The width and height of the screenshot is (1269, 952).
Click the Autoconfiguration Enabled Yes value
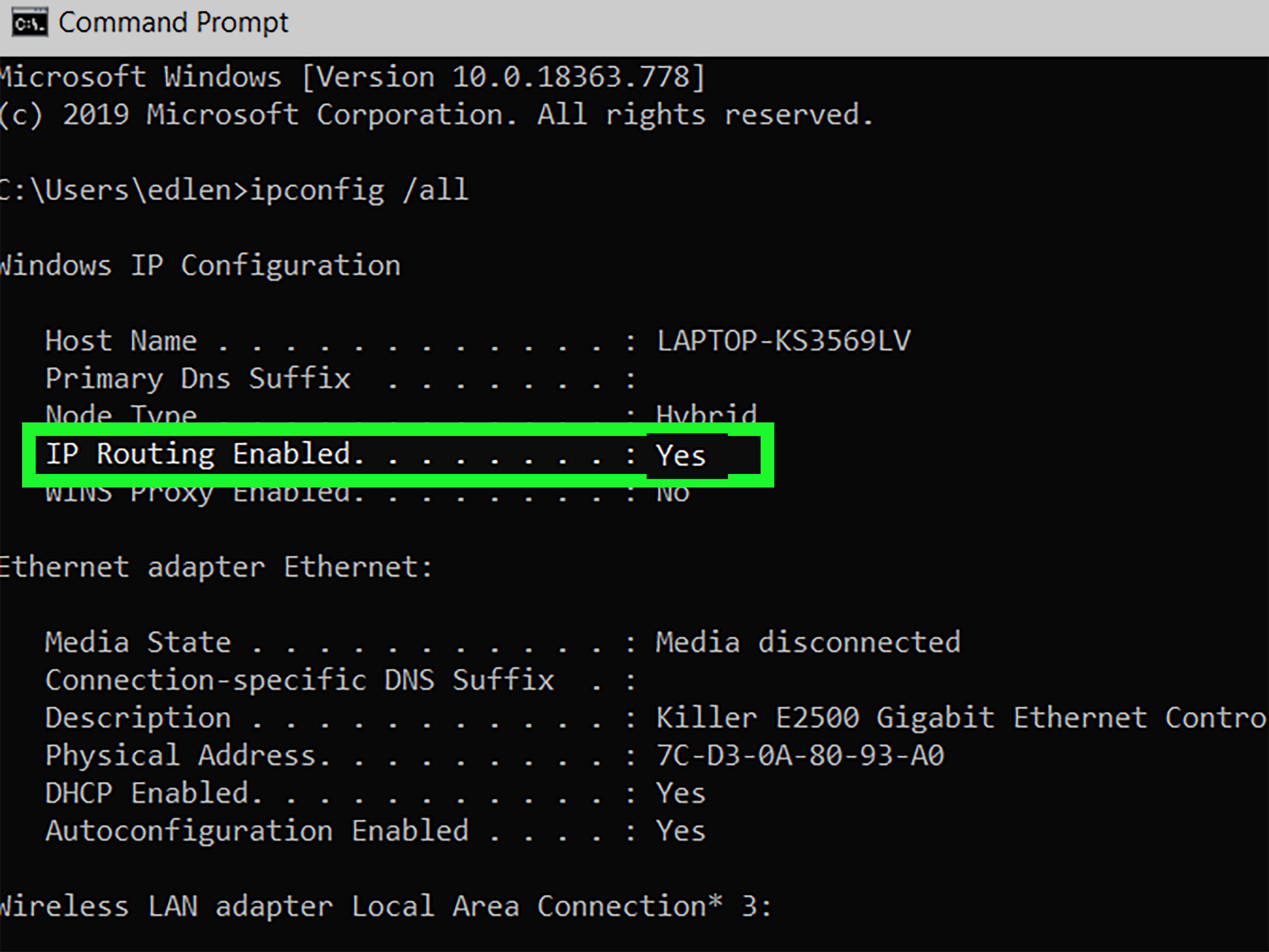pyautogui.click(x=680, y=831)
